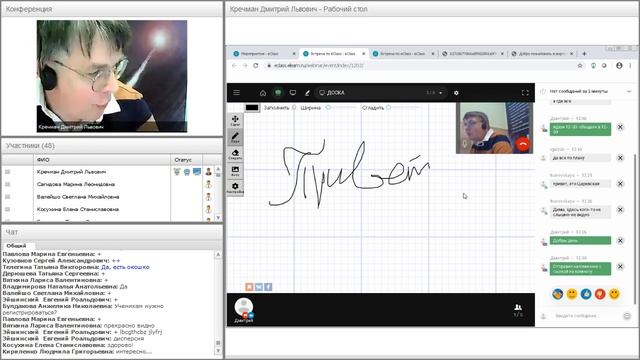The height and width of the screenshot is (360, 640).
Task: Click the message input field
Action: tap(585, 316)
